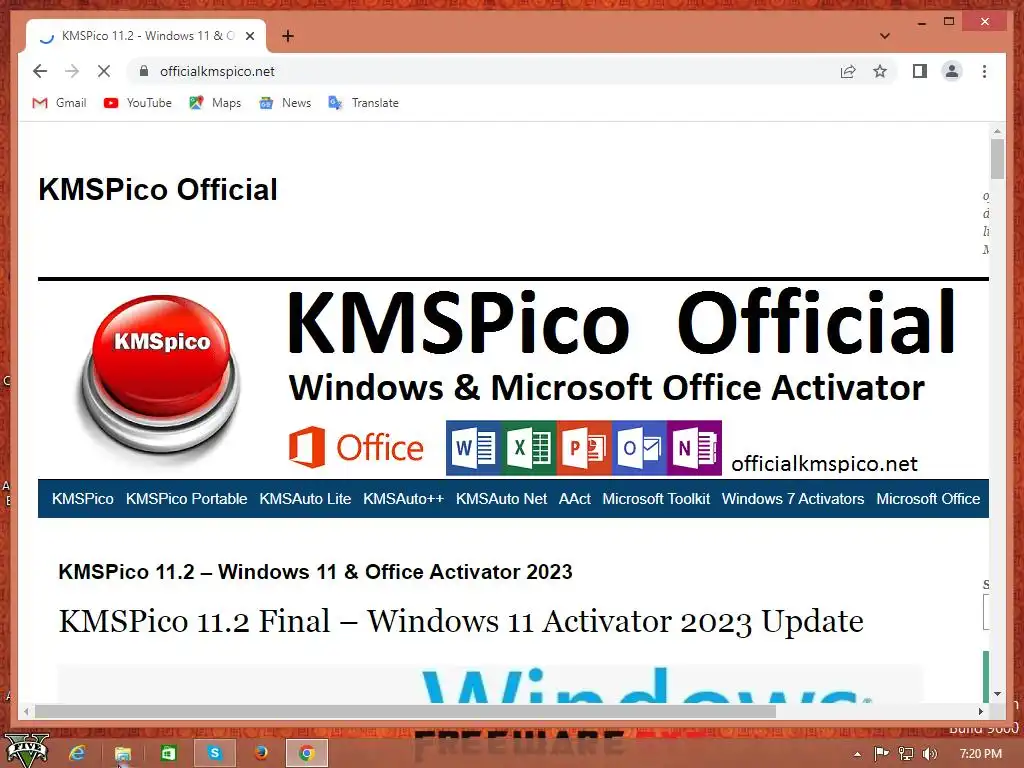This screenshot has height=768, width=1024.
Task: Click the GTA V taskbar icon
Action: click(x=26, y=752)
